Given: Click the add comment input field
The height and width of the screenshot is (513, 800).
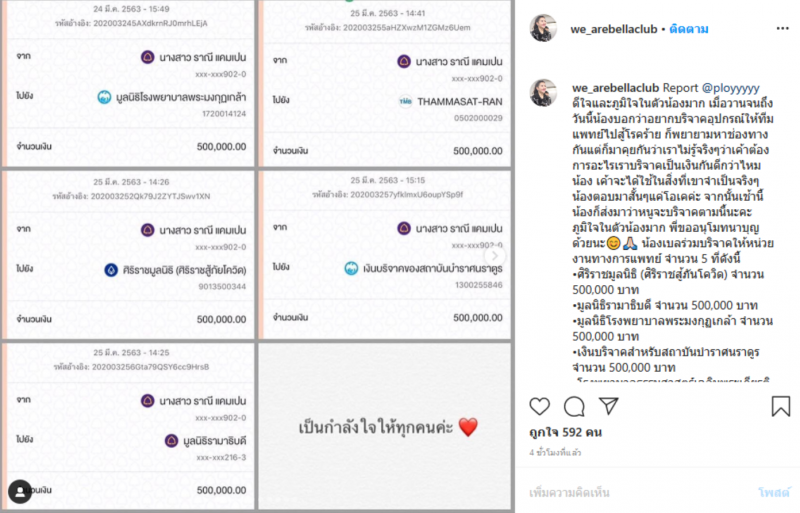Looking at the screenshot, I should click(x=638, y=493).
